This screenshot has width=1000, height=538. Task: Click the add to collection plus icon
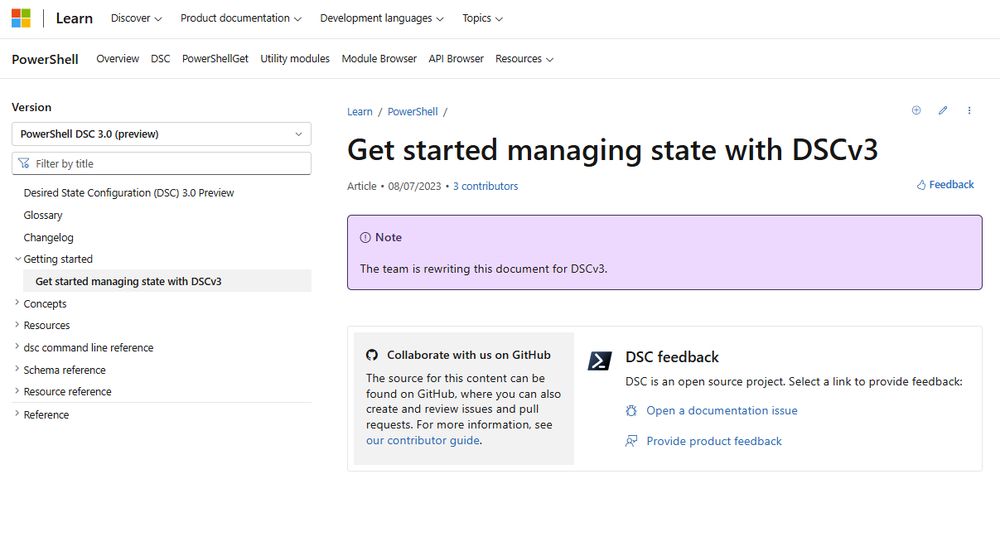(x=916, y=111)
